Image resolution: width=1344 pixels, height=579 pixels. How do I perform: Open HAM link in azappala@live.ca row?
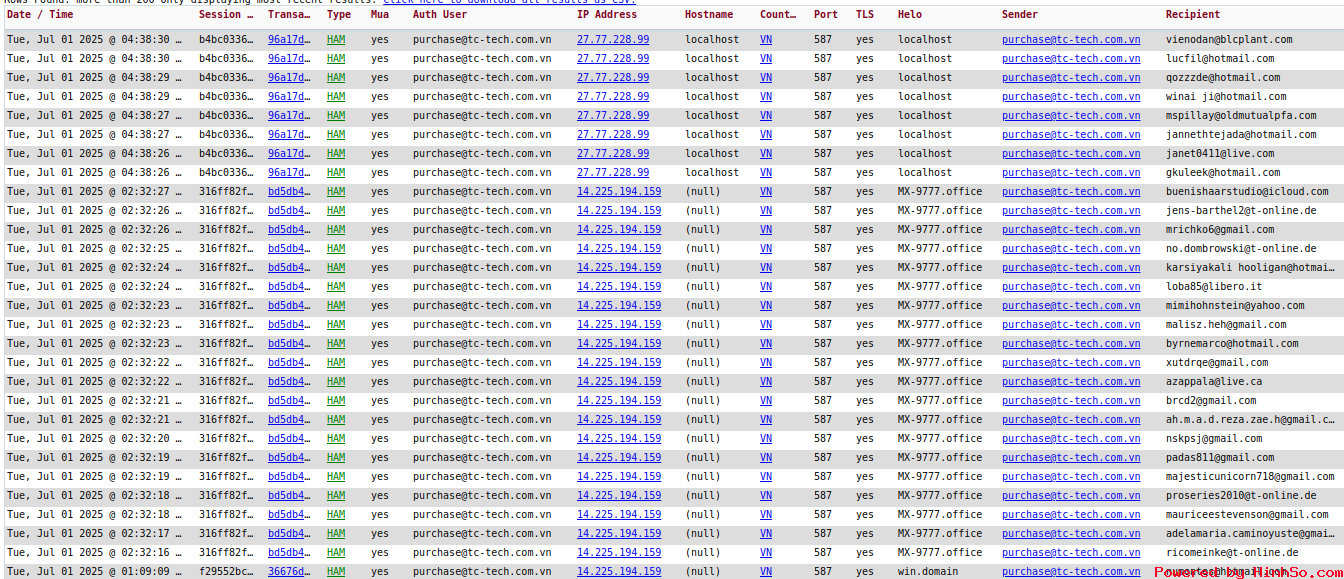[x=336, y=382]
